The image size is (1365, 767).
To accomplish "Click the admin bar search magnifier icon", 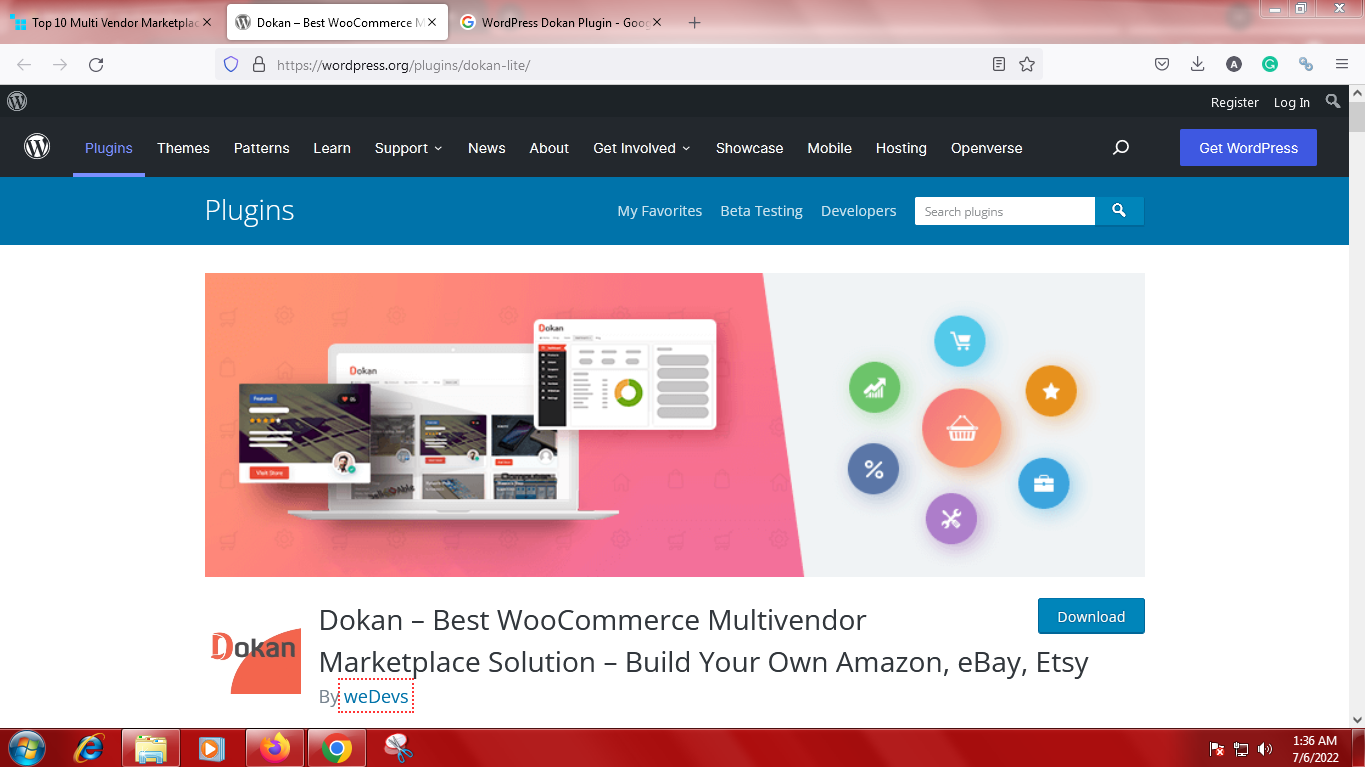I will click(x=1333, y=101).
